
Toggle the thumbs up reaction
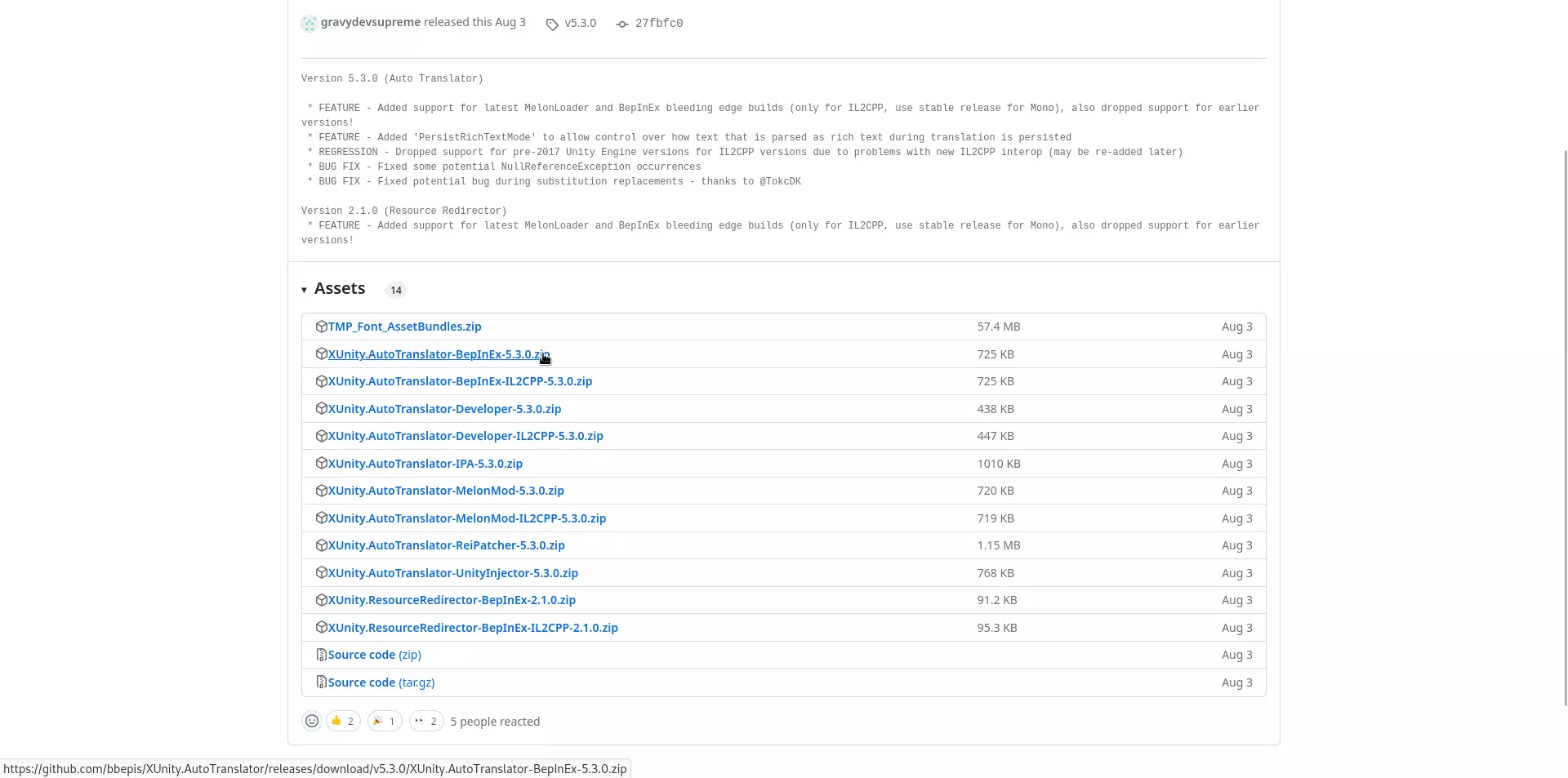click(343, 721)
